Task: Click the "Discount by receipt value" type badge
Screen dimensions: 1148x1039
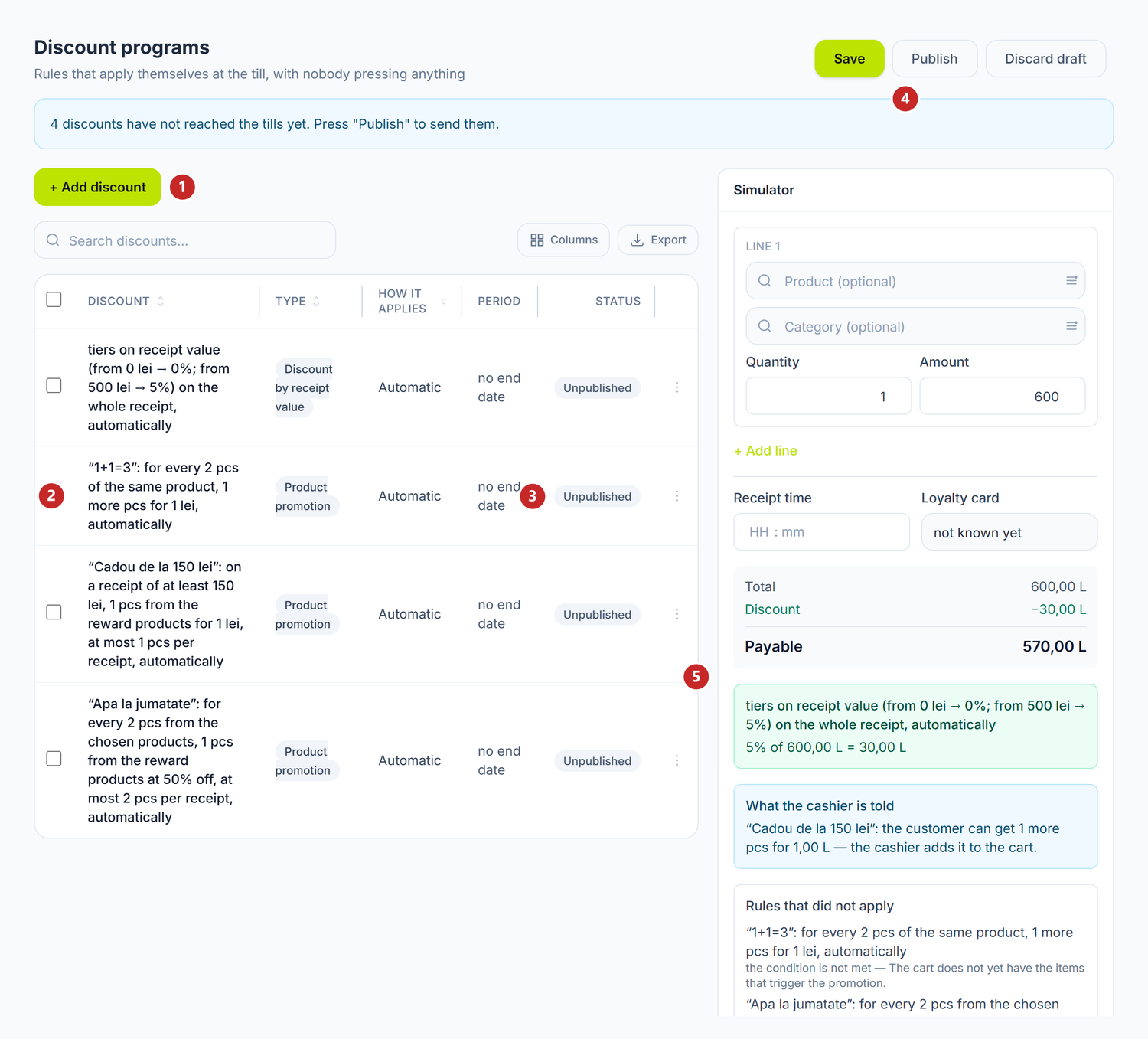Action: click(305, 388)
